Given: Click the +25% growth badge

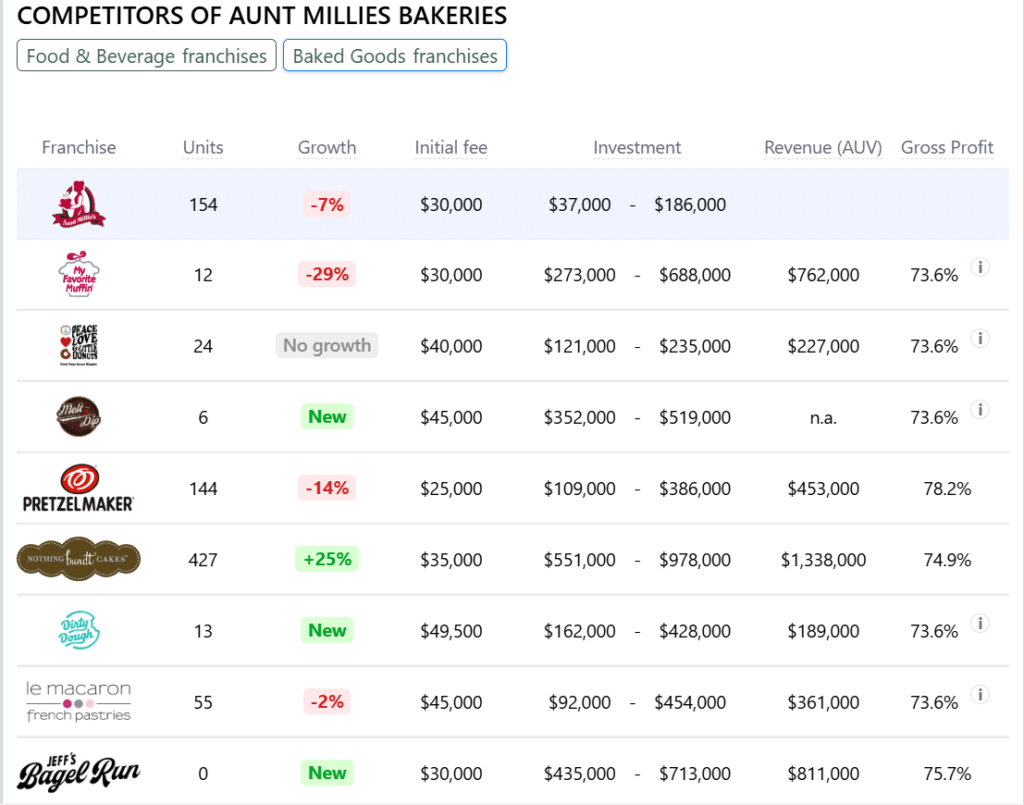Looking at the screenshot, I should [x=327, y=559].
